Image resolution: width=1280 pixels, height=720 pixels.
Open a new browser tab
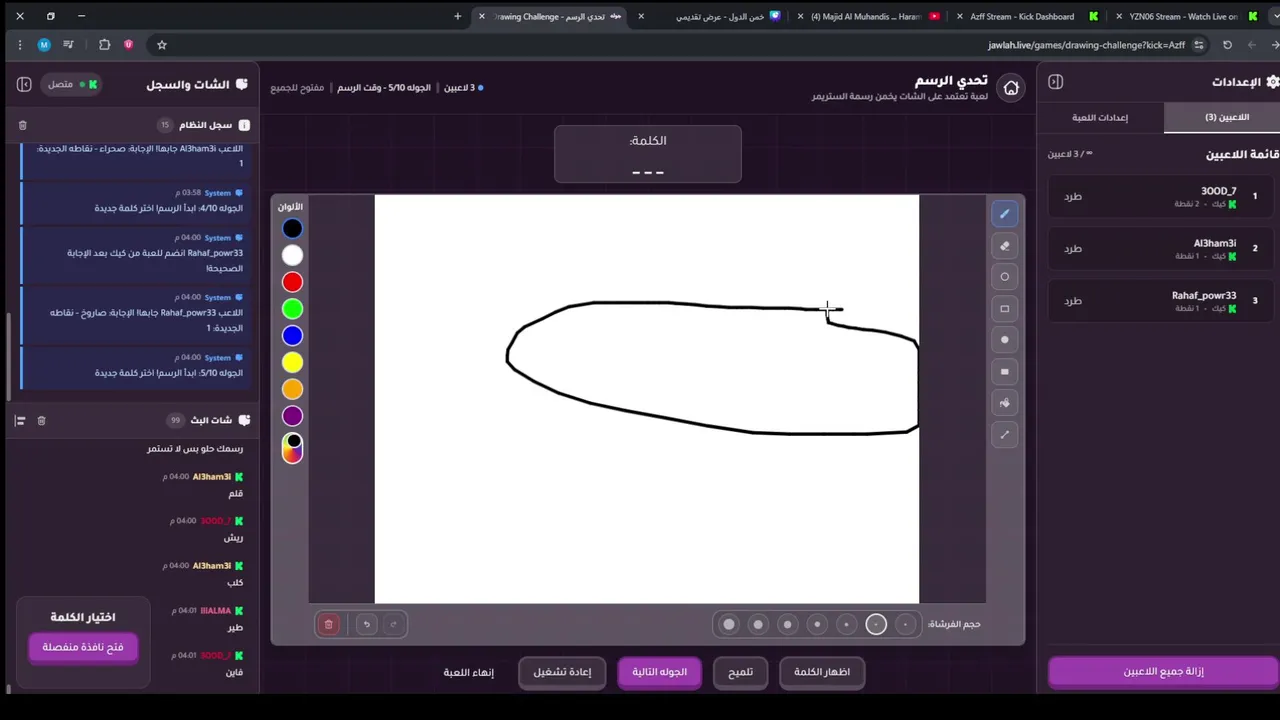[x=458, y=16]
